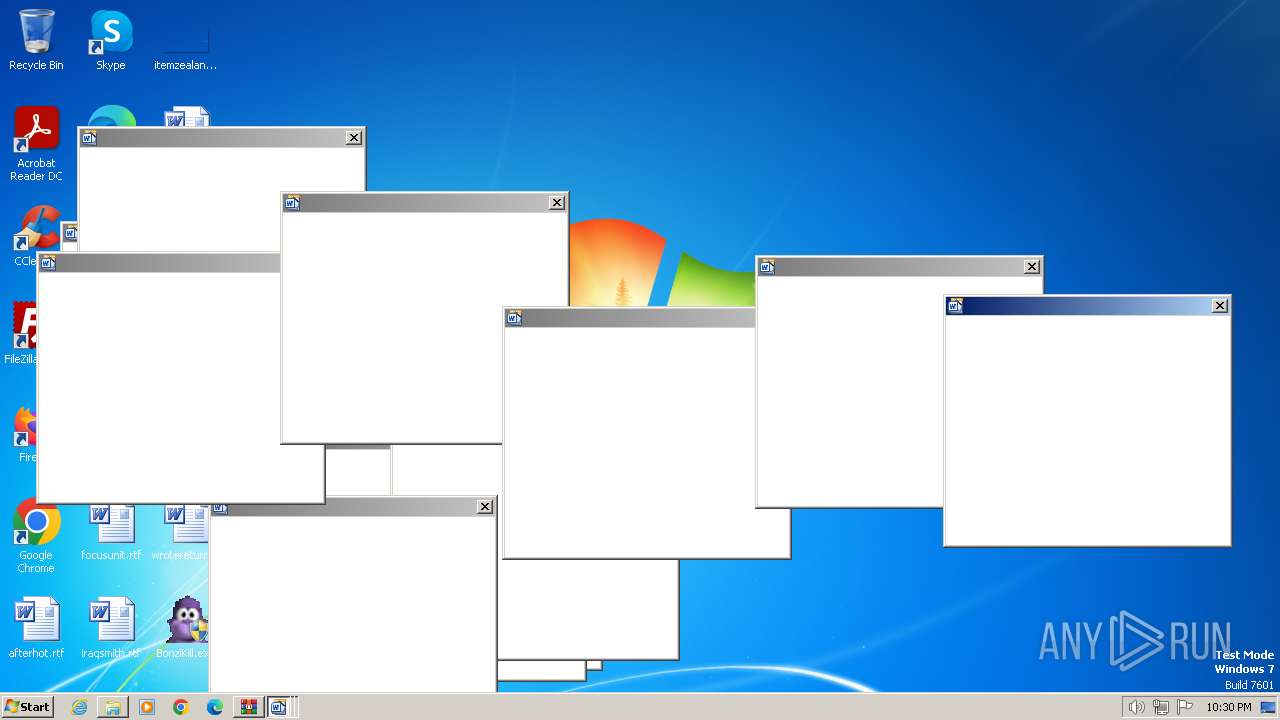The image size is (1280, 720).
Task: Select the focusunit.rtf document icon
Action: [x=111, y=532]
